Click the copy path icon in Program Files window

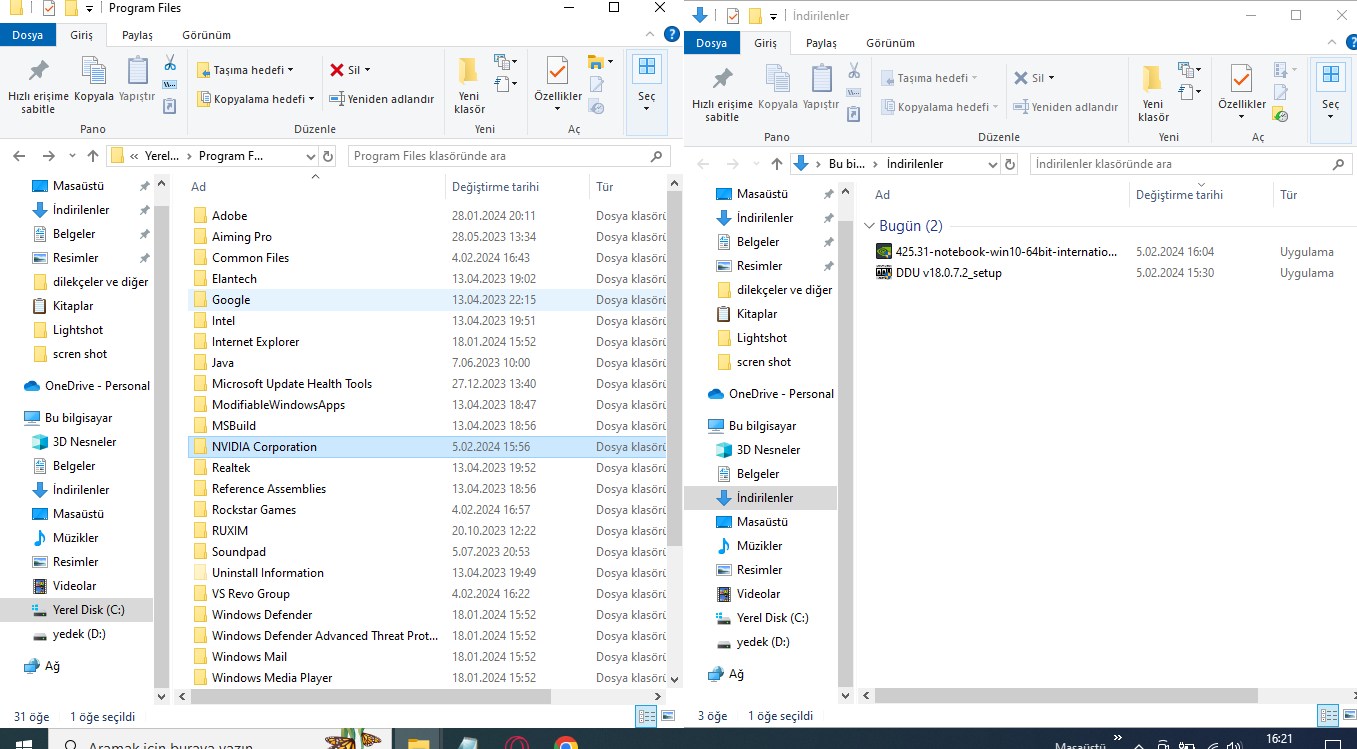tap(170, 84)
